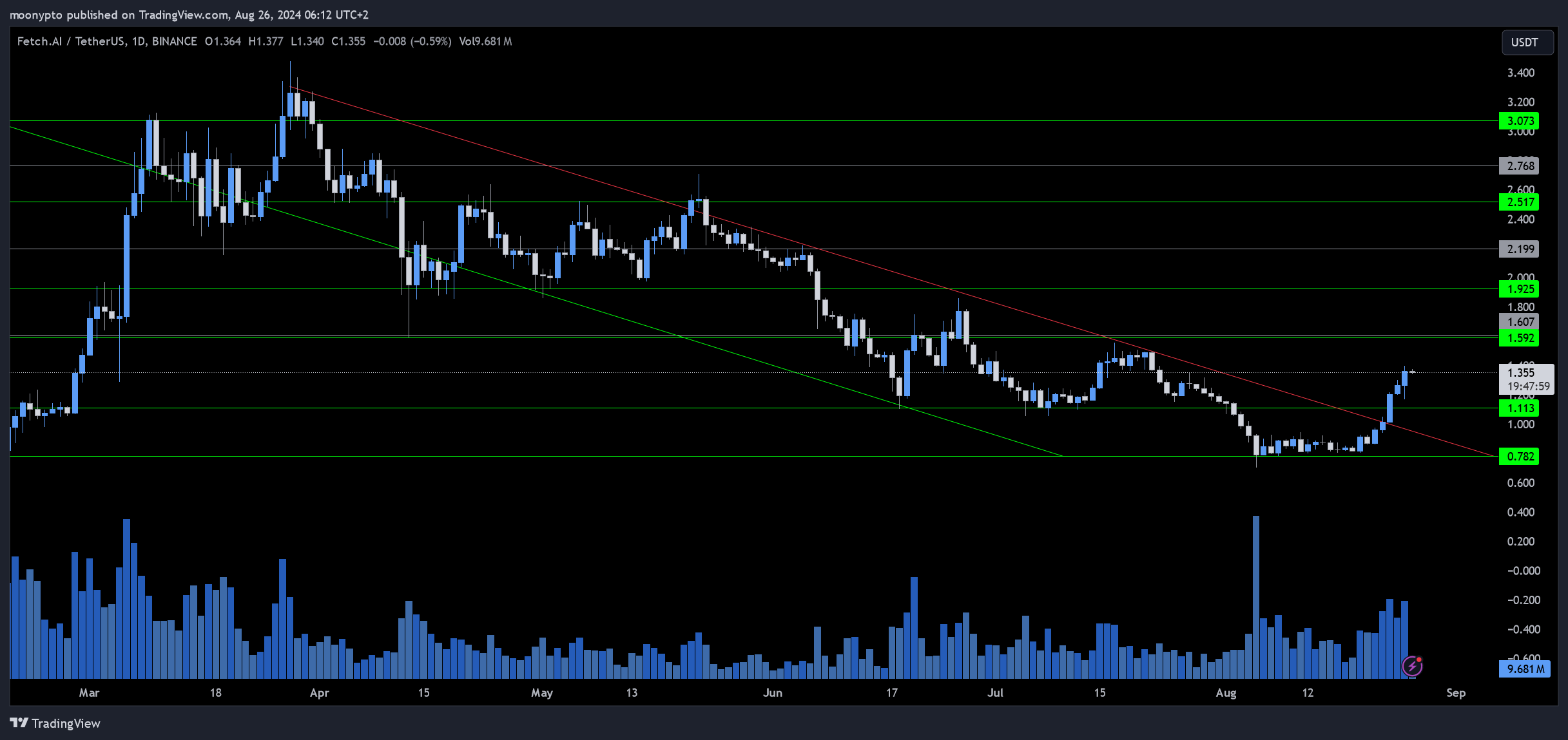Click the countdown timer 19:47:59
This screenshot has height=740, width=1568.
[1528, 386]
